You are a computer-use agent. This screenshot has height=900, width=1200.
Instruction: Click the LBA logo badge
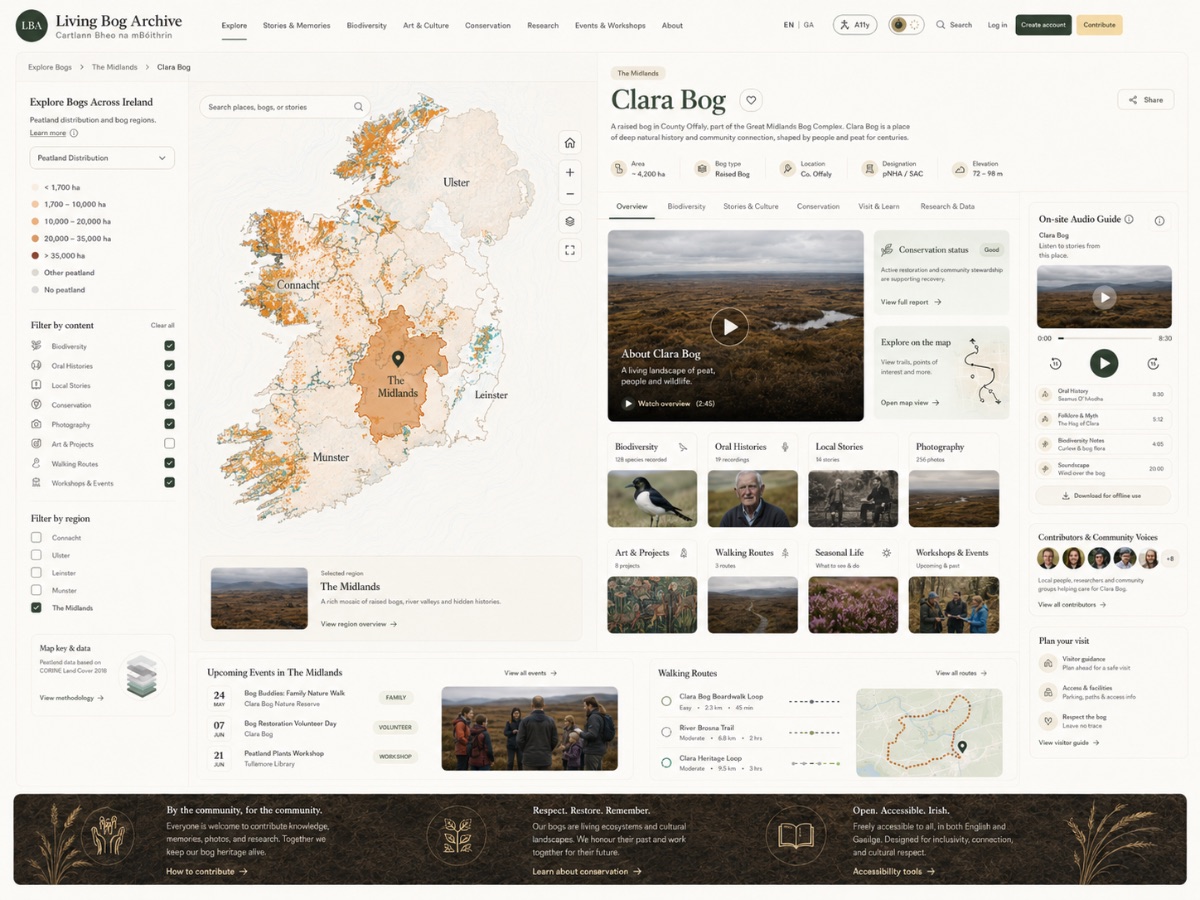pos(32,25)
